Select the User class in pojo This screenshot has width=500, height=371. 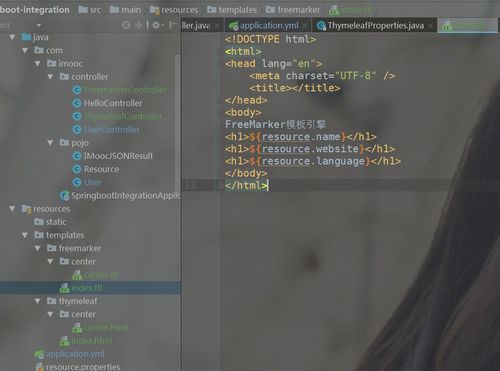point(92,182)
